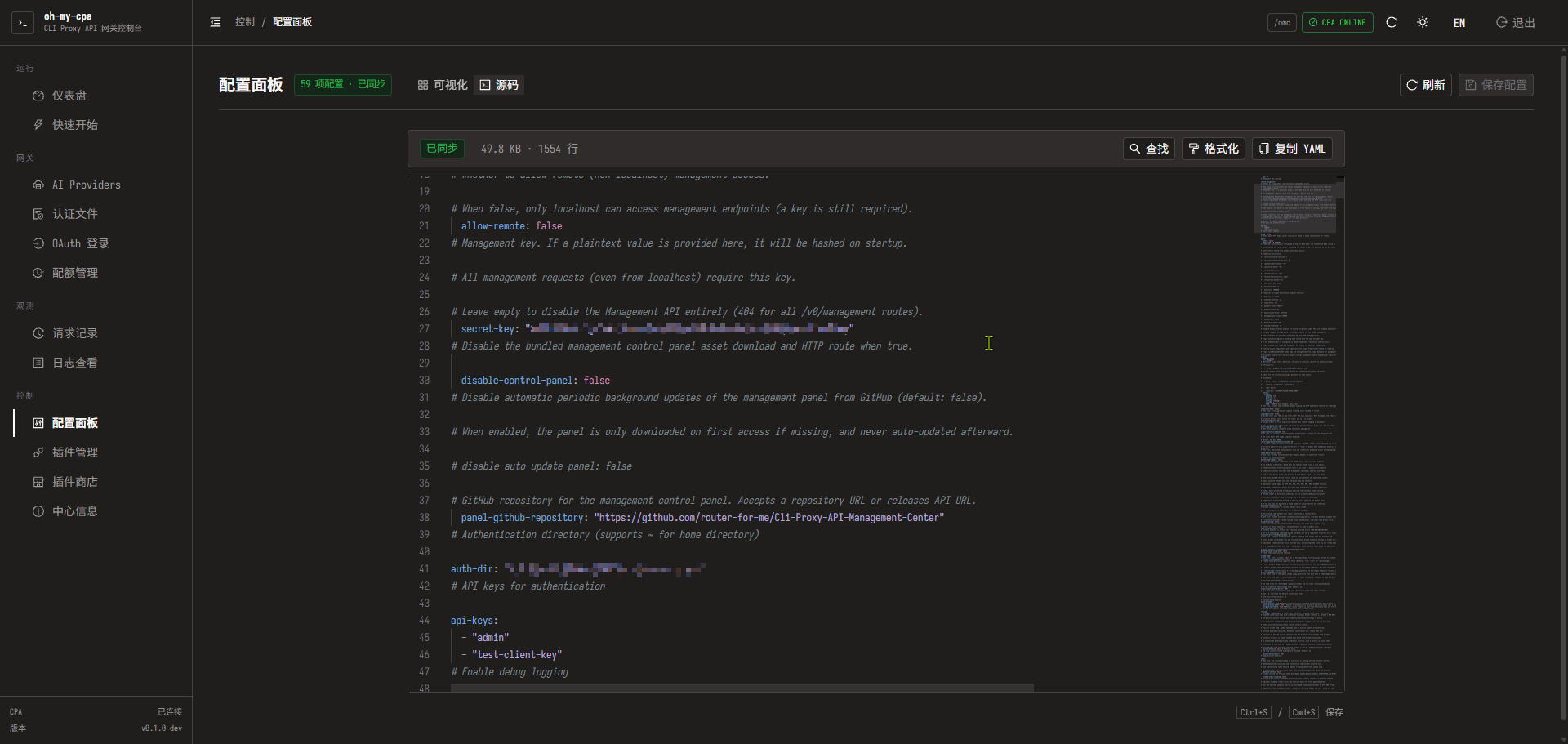1568x744 pixels.
Task: Open the /omc command badge
Action: click(x=1282, y=23)
